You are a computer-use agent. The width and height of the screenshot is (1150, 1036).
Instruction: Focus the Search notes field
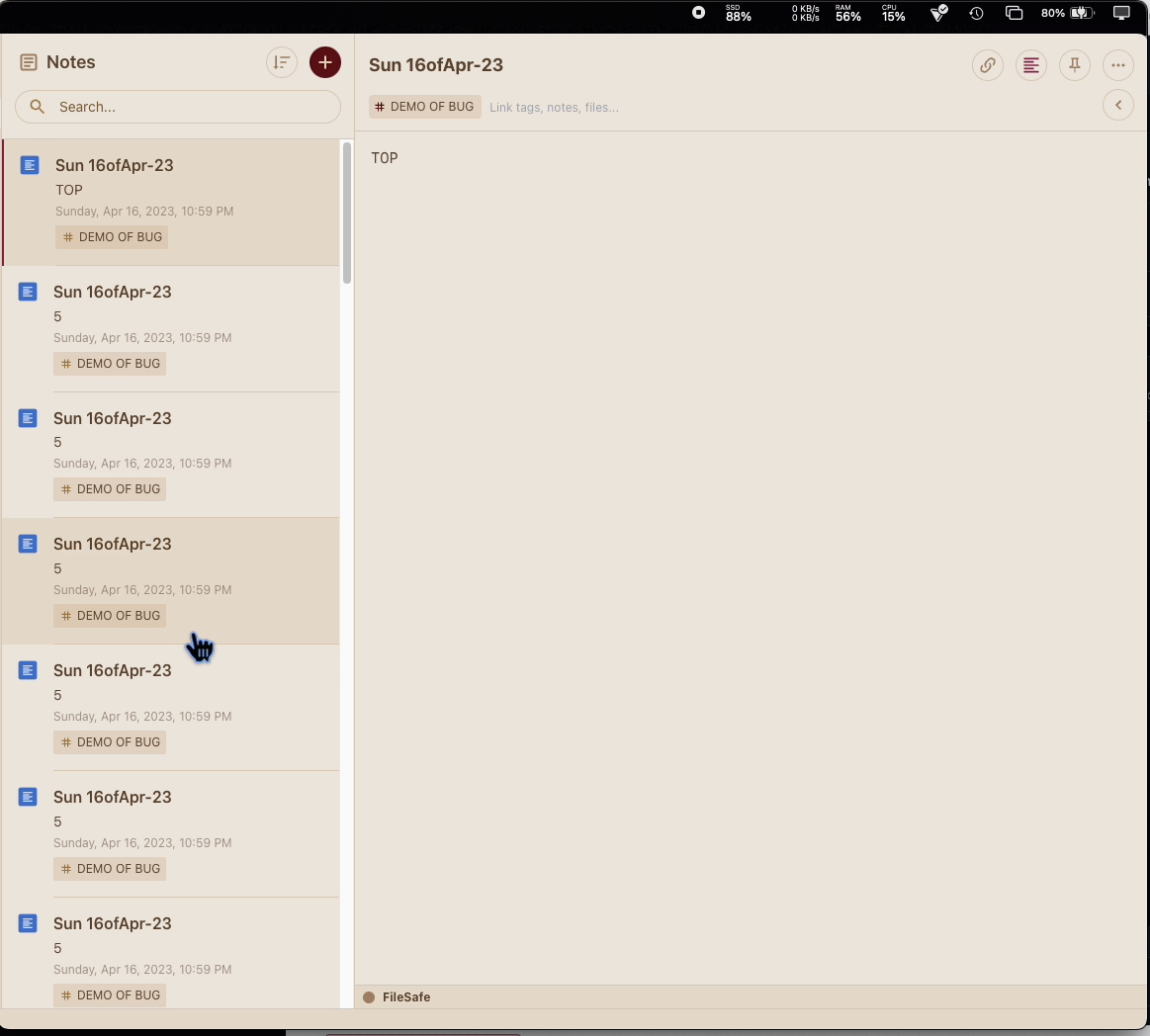click(x=177, y=107)
